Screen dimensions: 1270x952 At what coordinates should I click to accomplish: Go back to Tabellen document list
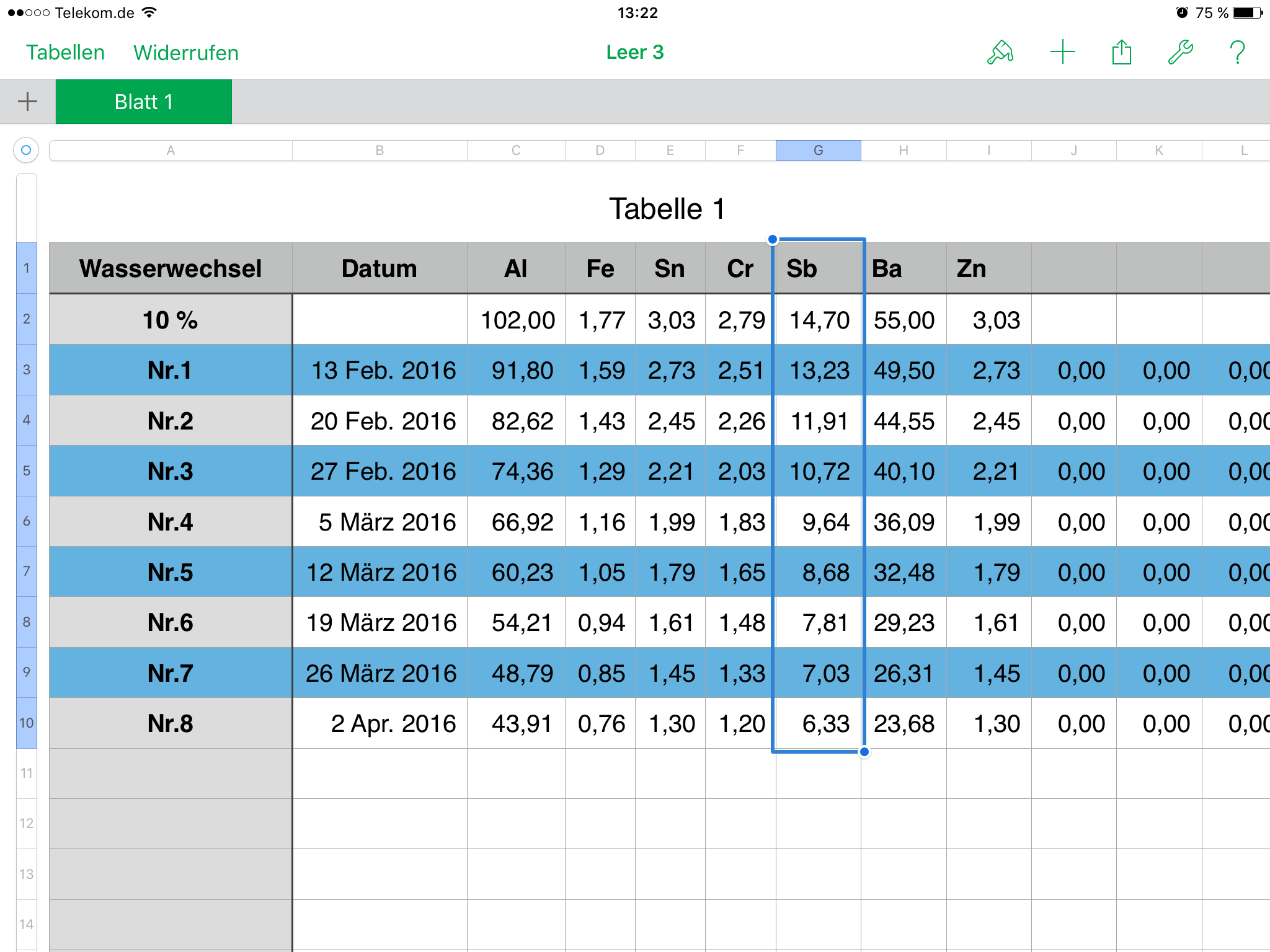(65, 53)
